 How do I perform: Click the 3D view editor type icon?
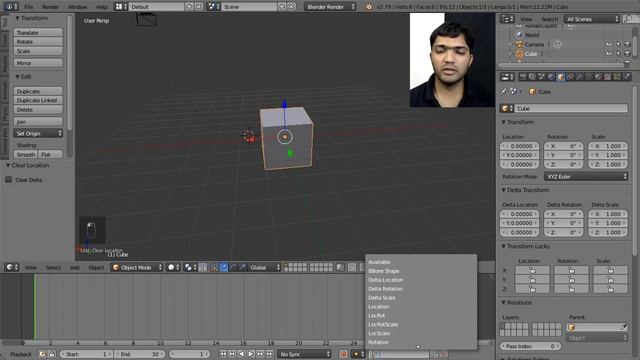click(12, 267)
